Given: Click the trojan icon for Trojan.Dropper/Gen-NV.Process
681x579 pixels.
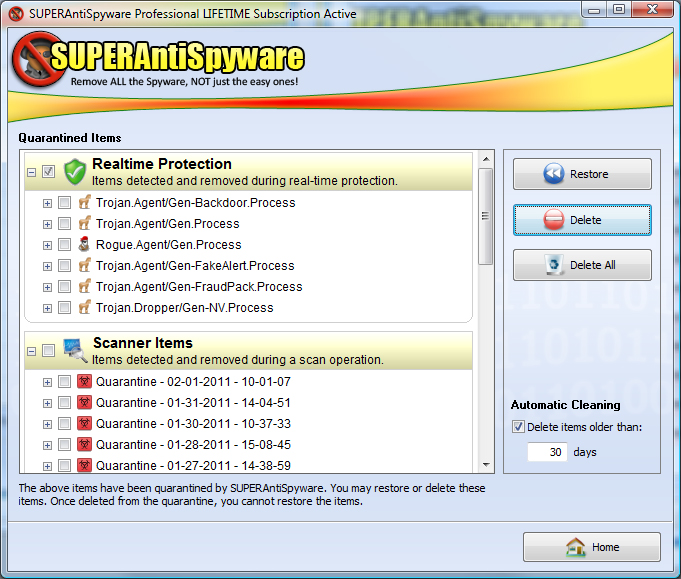Looking at the screenshot, I should click(x=84, y=307).
